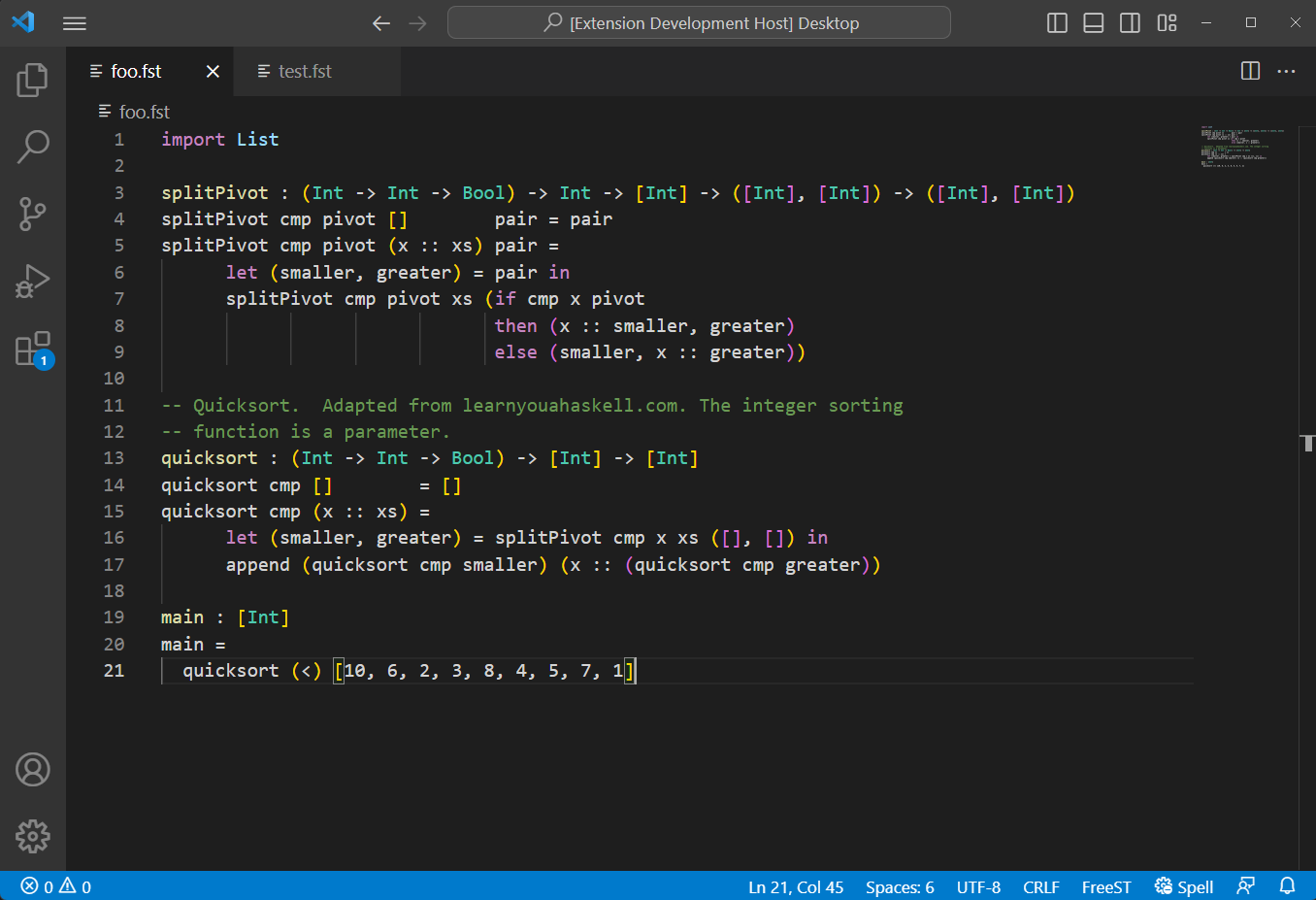Open the Customize Layout dropdown

1166,22
